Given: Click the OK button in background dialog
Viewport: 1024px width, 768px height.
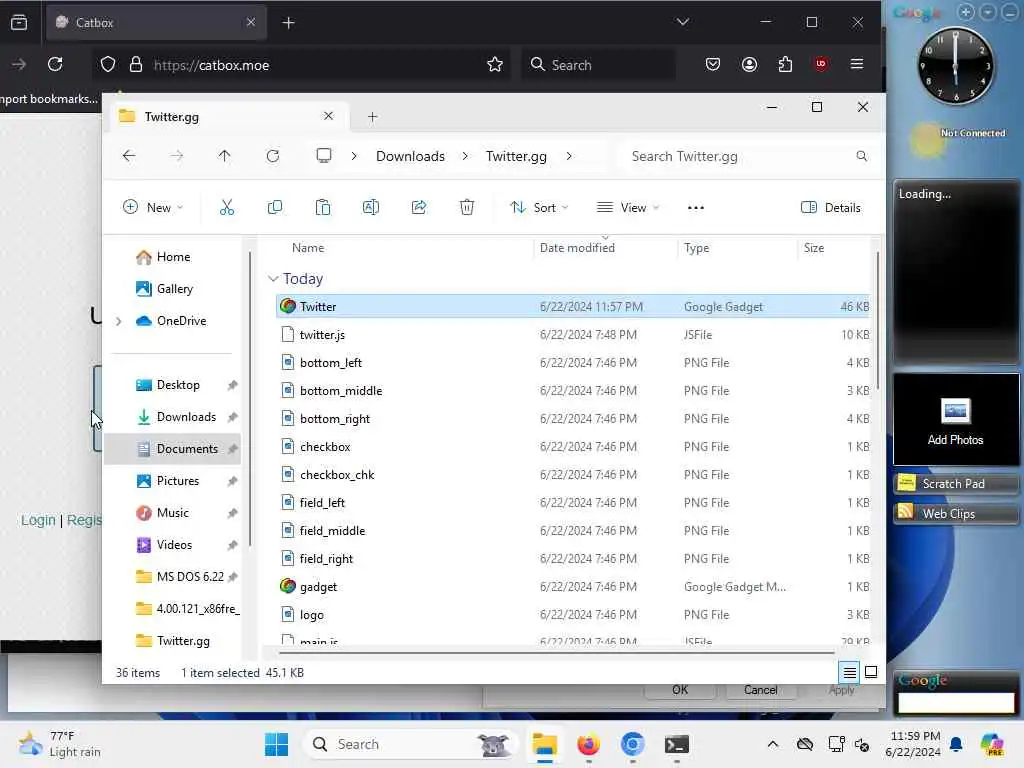Looking at the screenshot, I should click(680, 690).
